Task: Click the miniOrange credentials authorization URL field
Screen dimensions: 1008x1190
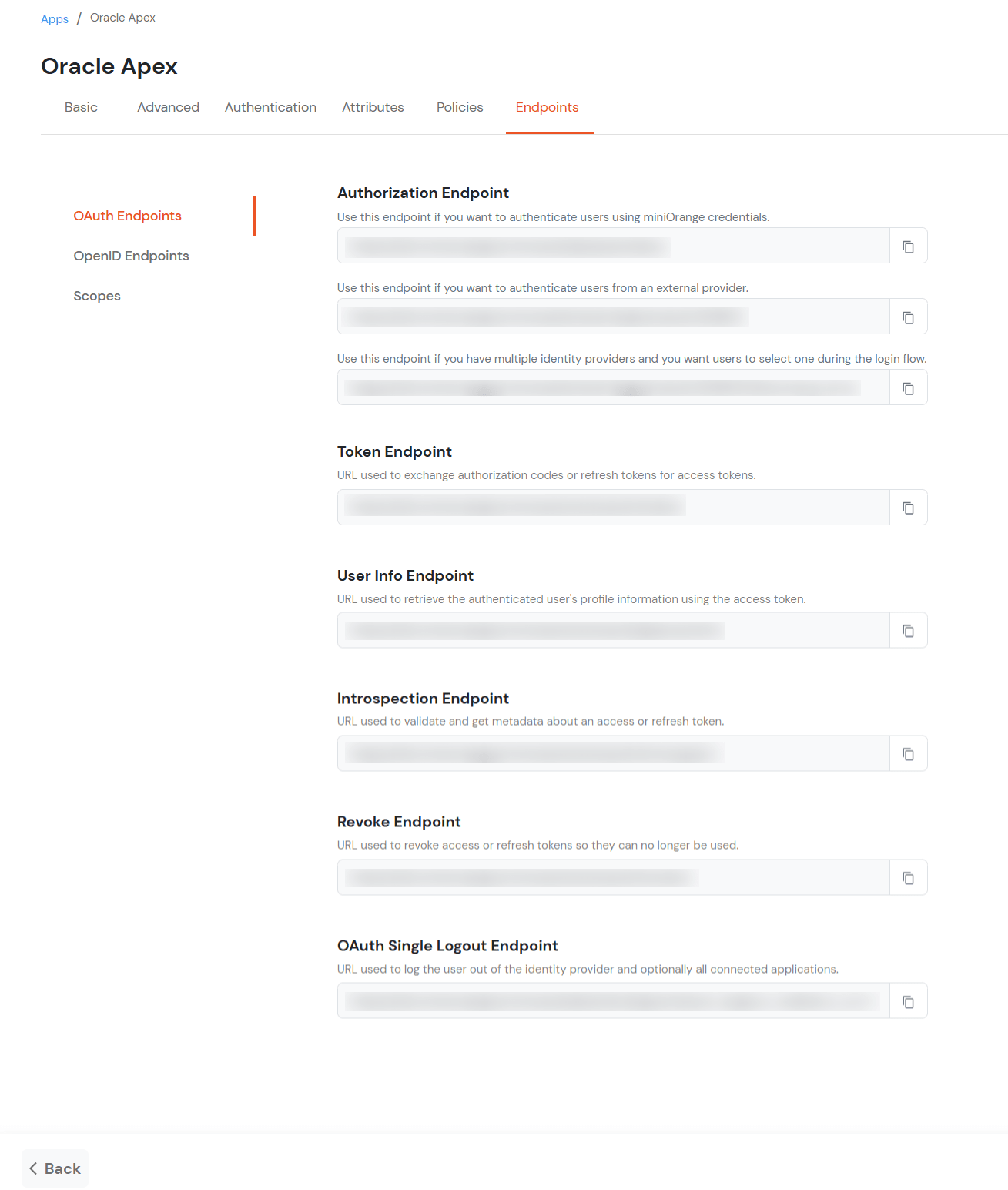Action: [x=614, y=246]
